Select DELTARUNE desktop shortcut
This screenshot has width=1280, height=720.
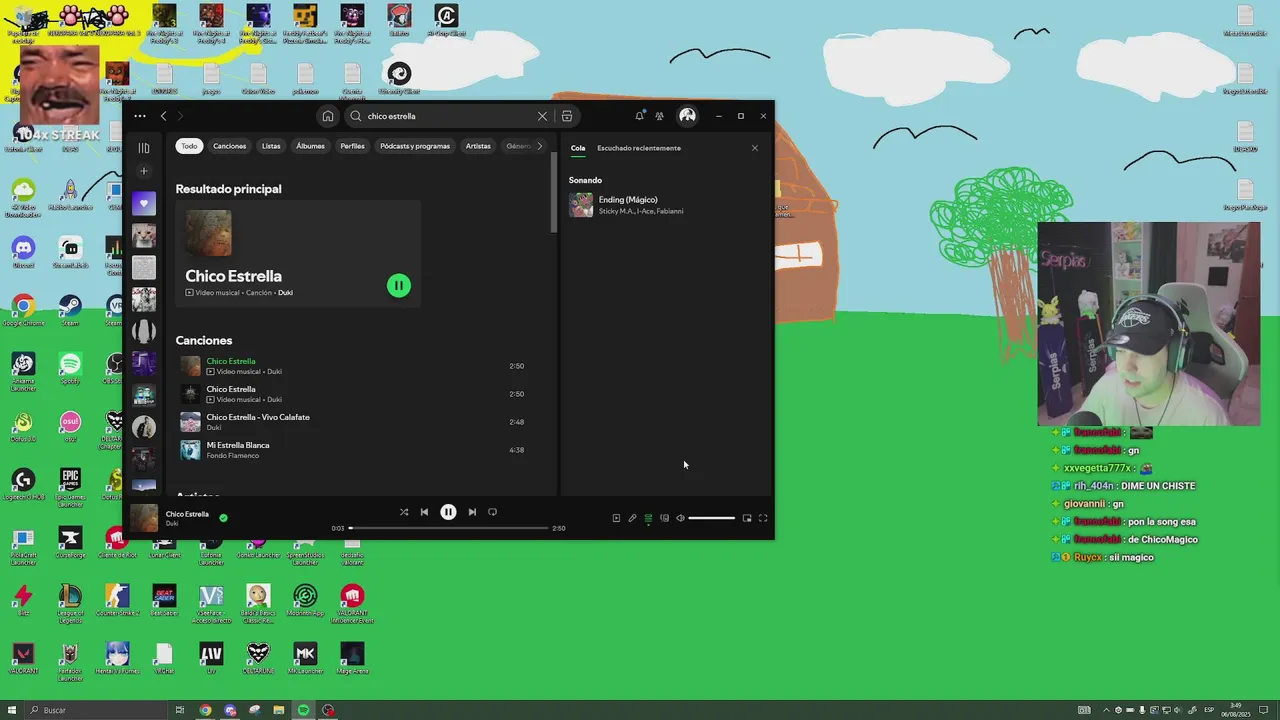tap(258, 658)
